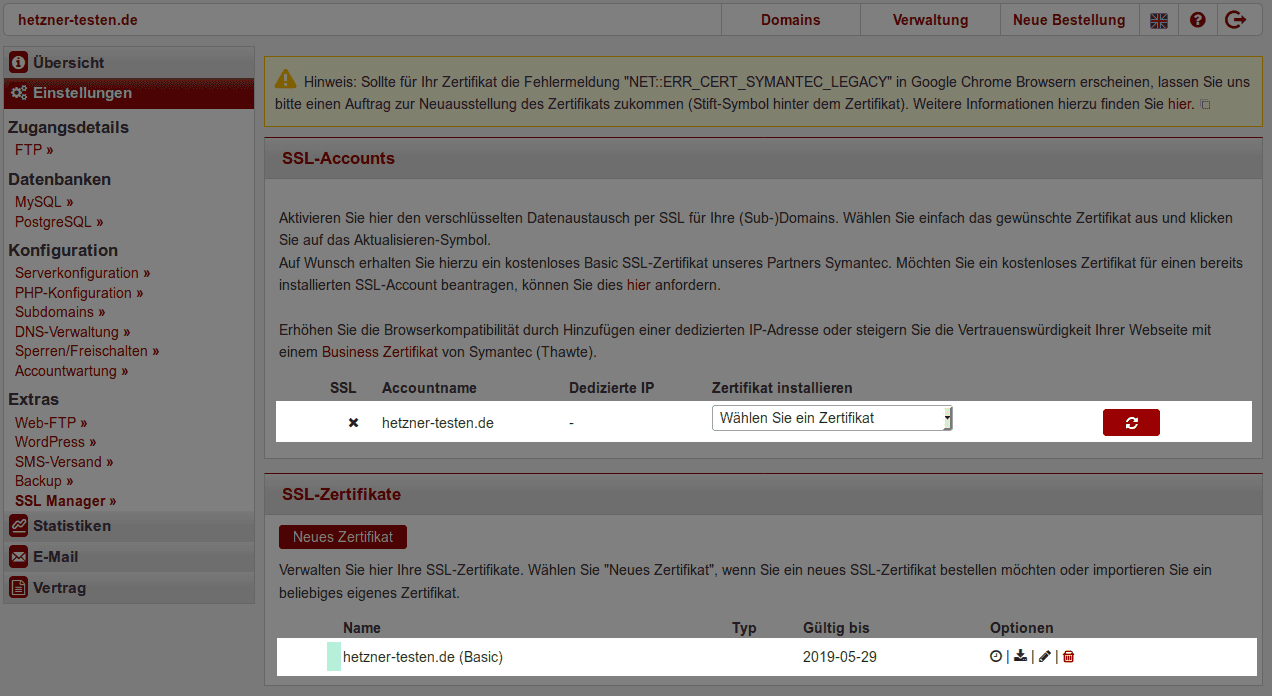Click the SSL status X mark for hetzner-testen.de

353,423
